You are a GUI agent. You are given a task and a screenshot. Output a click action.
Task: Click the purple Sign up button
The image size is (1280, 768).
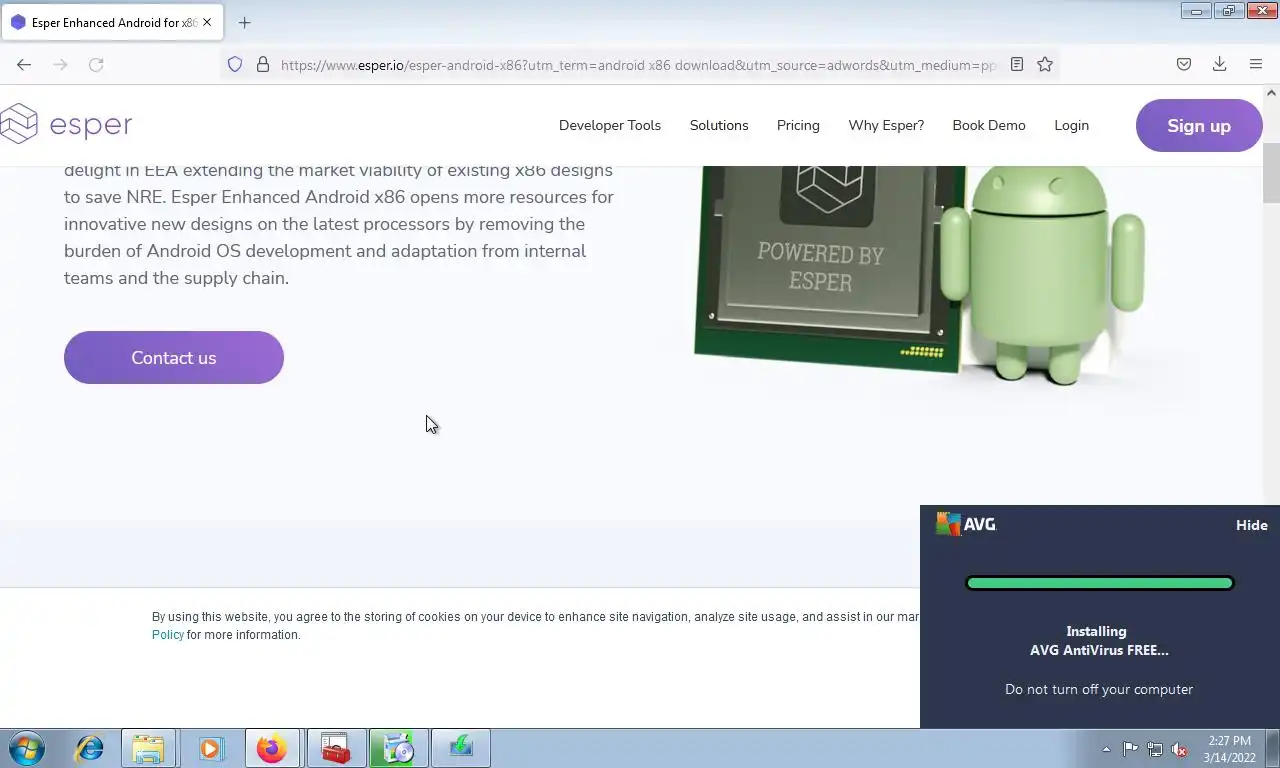click(1199, 126)
